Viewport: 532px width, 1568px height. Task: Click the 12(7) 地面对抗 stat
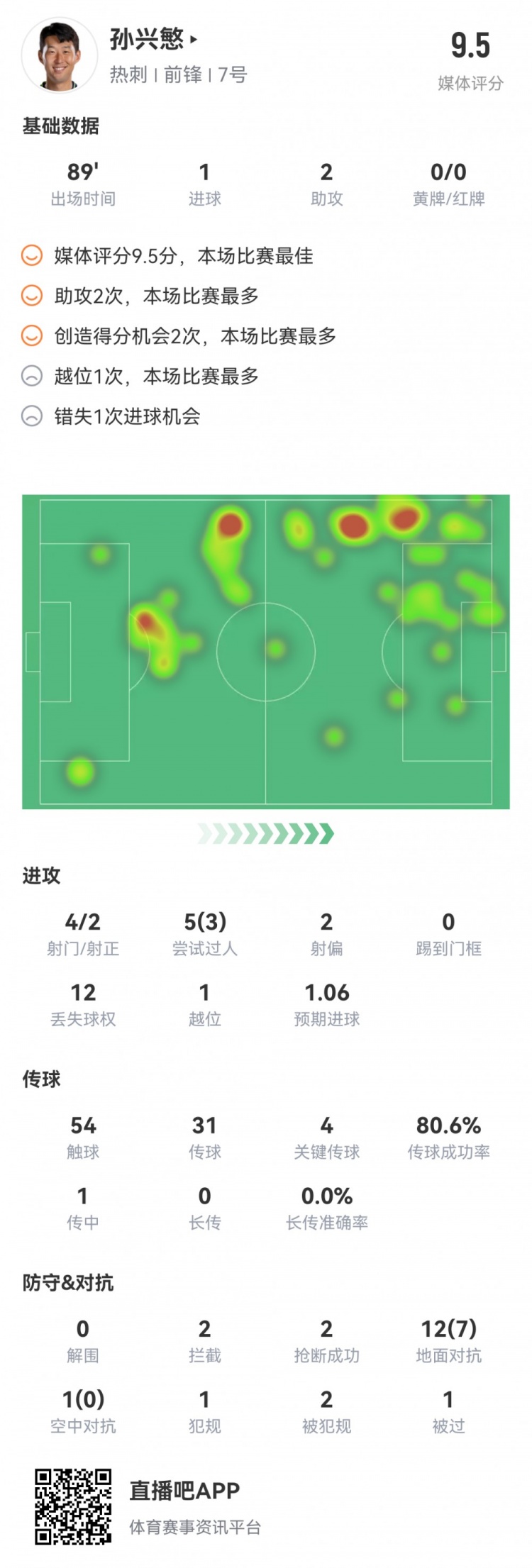[x=448, y=1328]
